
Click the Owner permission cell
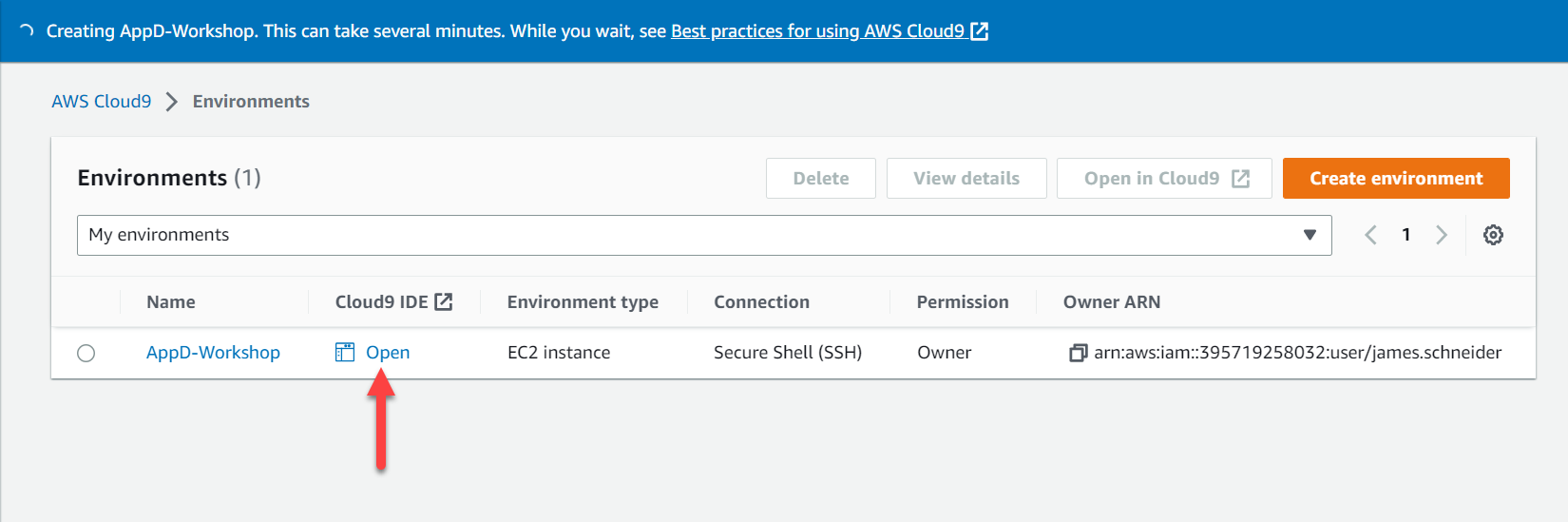tap(944, 353)
